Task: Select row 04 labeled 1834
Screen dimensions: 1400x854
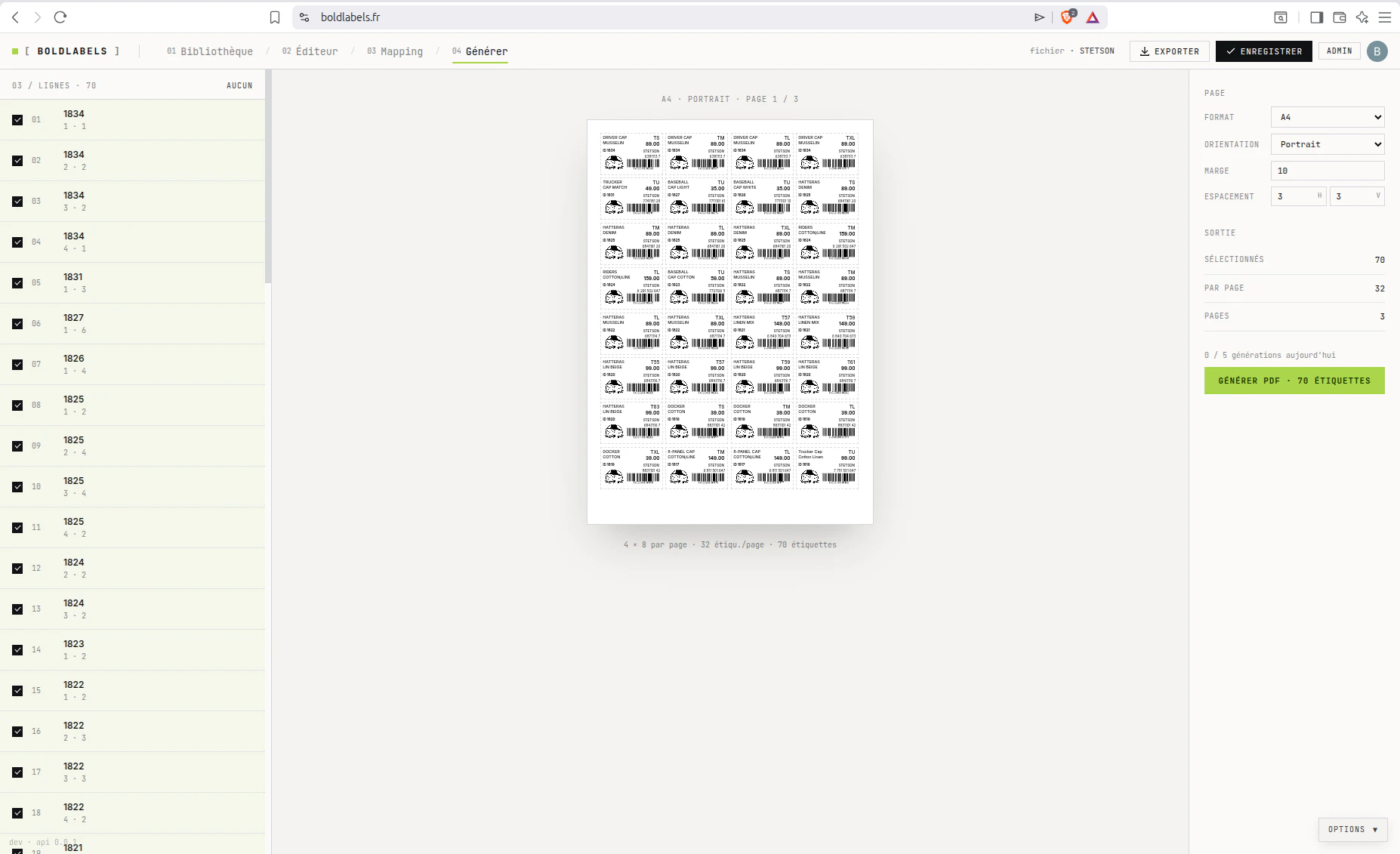Action: click(132, 242)
